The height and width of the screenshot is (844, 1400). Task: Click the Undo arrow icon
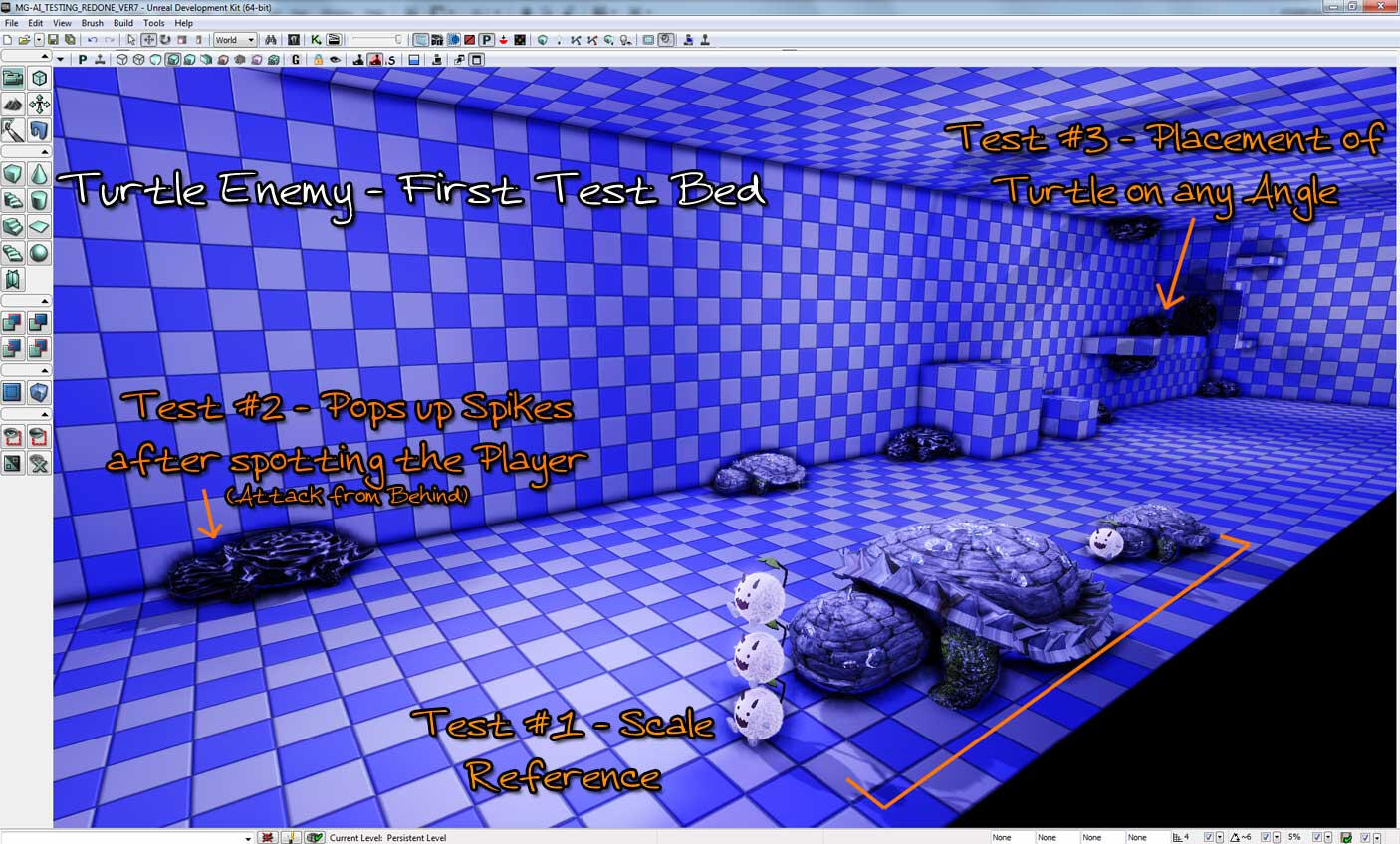(92, 40)
